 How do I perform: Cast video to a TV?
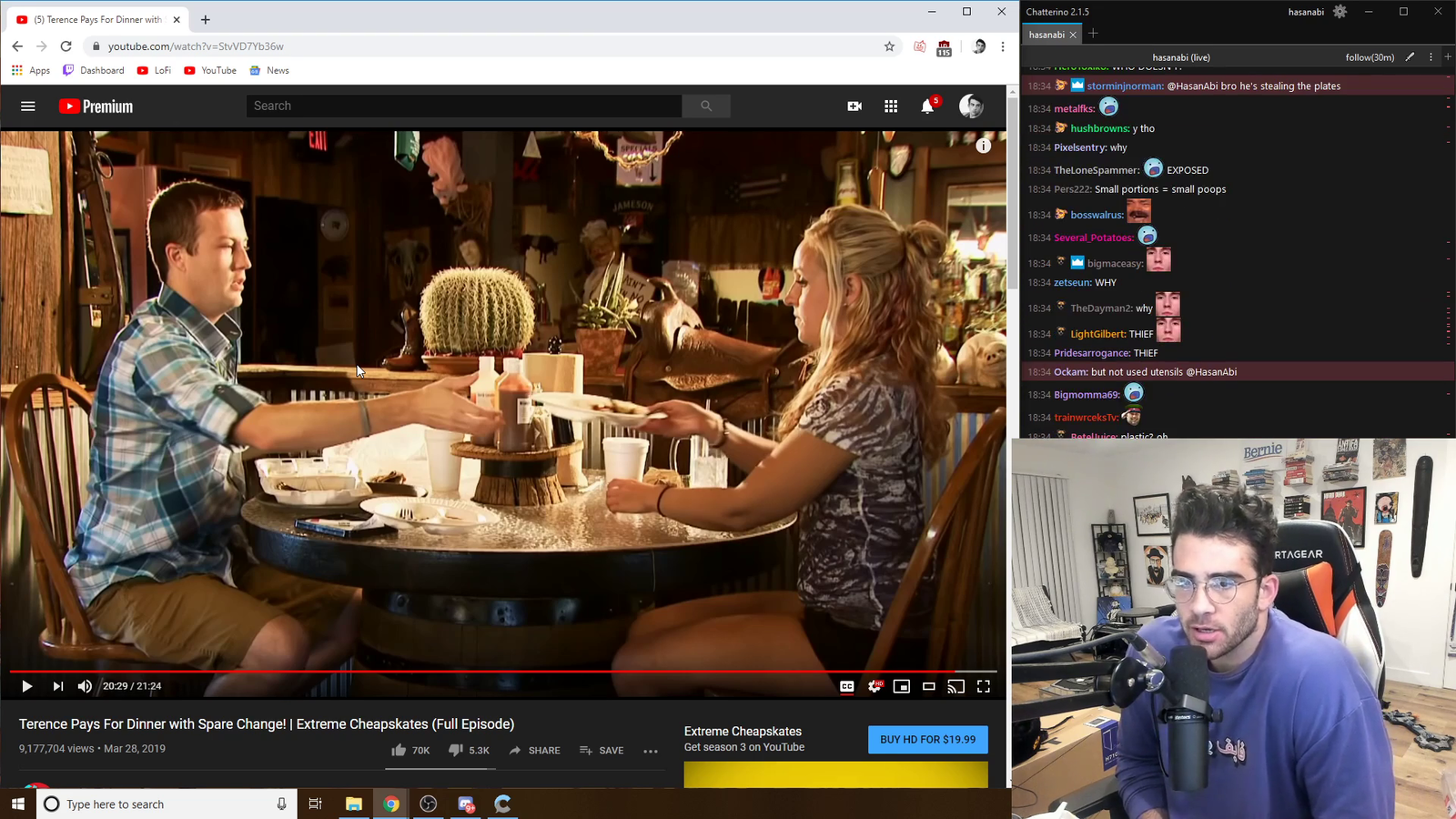click(956, 686)
